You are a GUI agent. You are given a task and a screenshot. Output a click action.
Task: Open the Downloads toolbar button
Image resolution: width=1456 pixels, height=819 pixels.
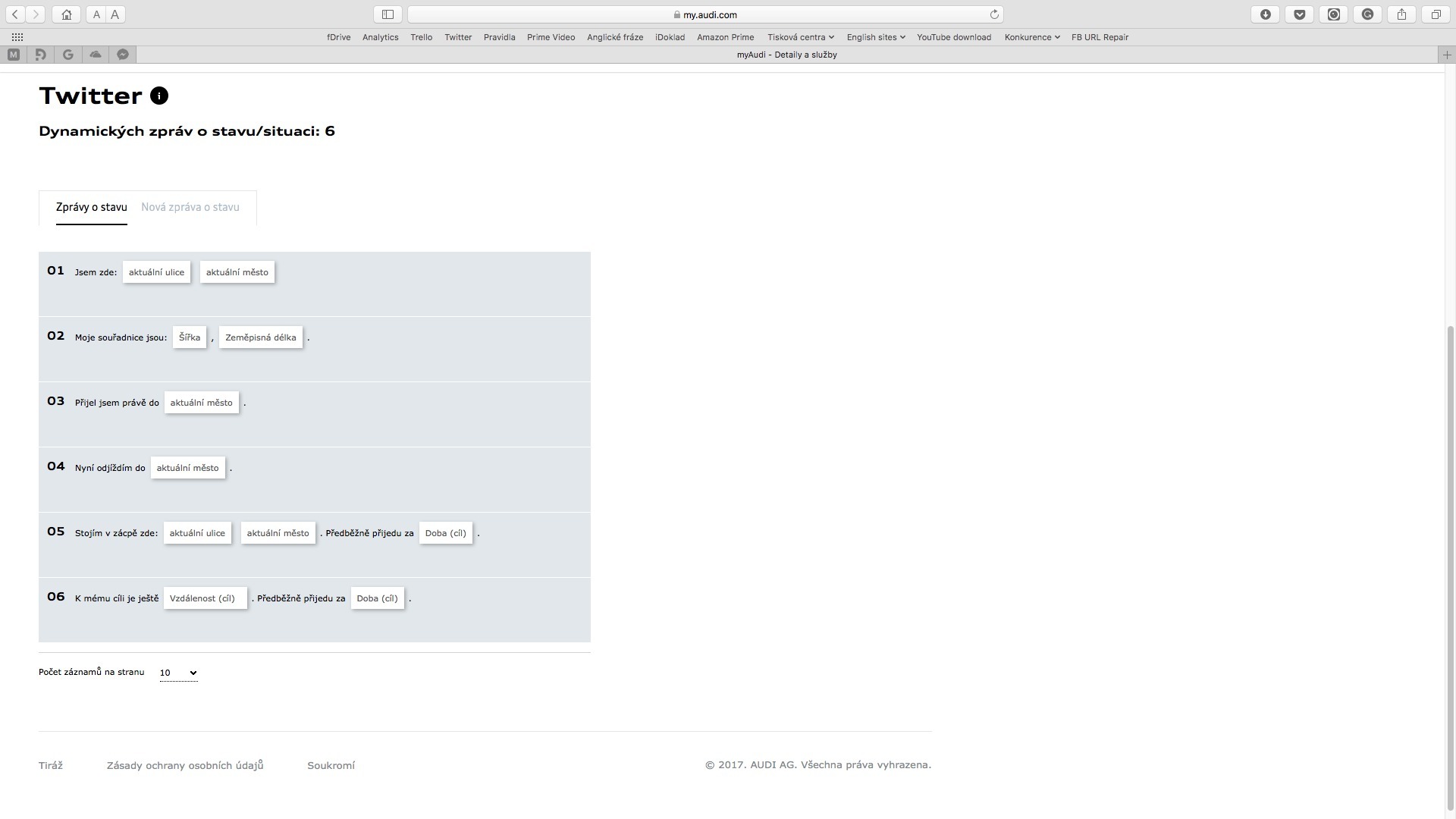[1265, 14]
